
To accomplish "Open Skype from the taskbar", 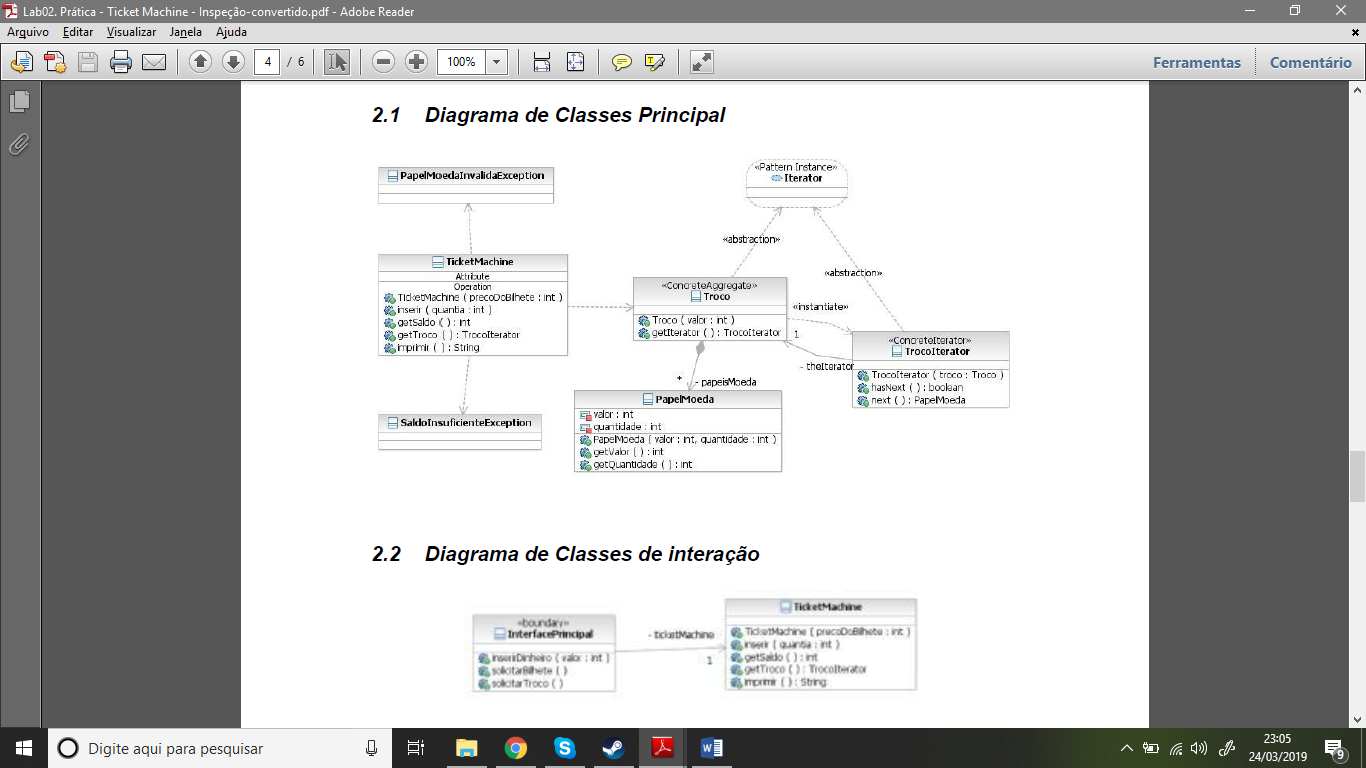I will coord(564,748).
